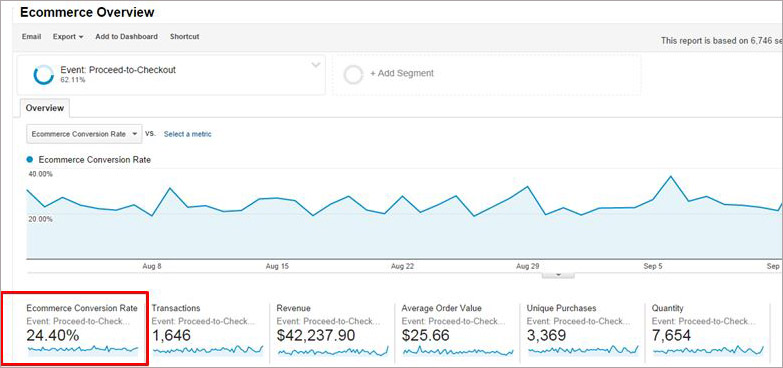Click the Sep 5 date label

tap(653, 267)
